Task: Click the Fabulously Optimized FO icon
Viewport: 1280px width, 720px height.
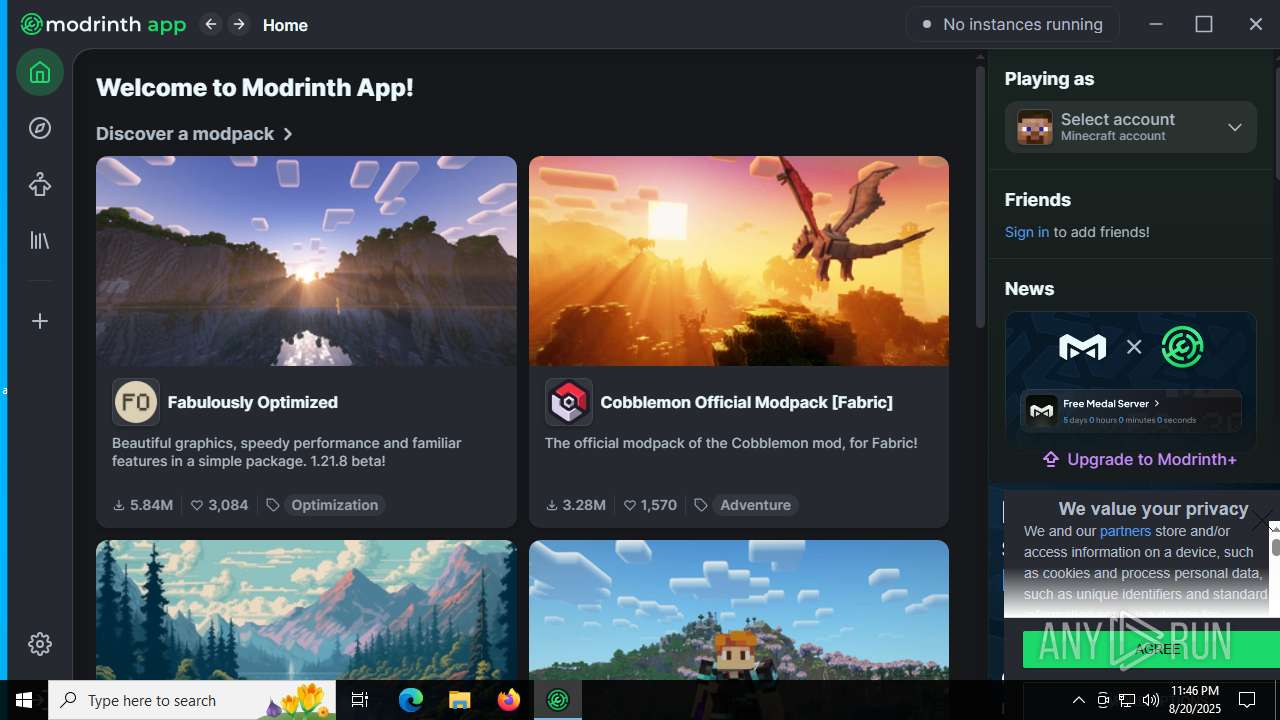Action: tap(136, 402)
